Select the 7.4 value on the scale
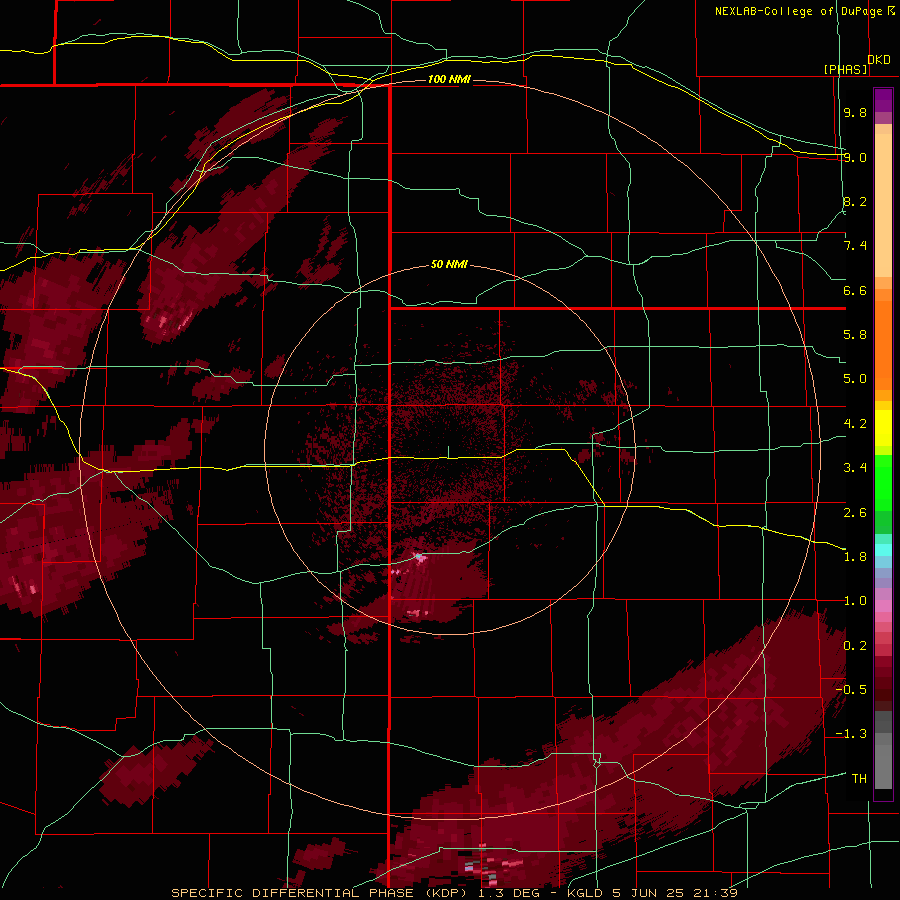 tap(855, 246)
